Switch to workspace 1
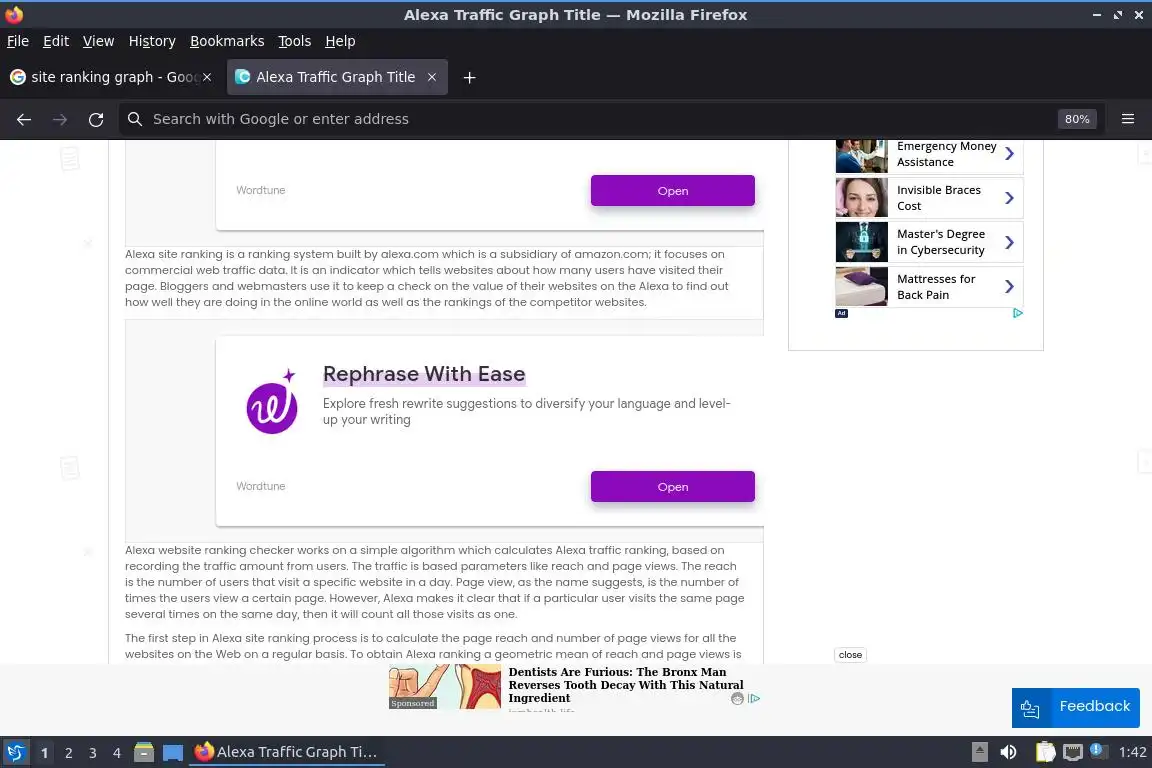The image size is (1152, 768). 45,753
